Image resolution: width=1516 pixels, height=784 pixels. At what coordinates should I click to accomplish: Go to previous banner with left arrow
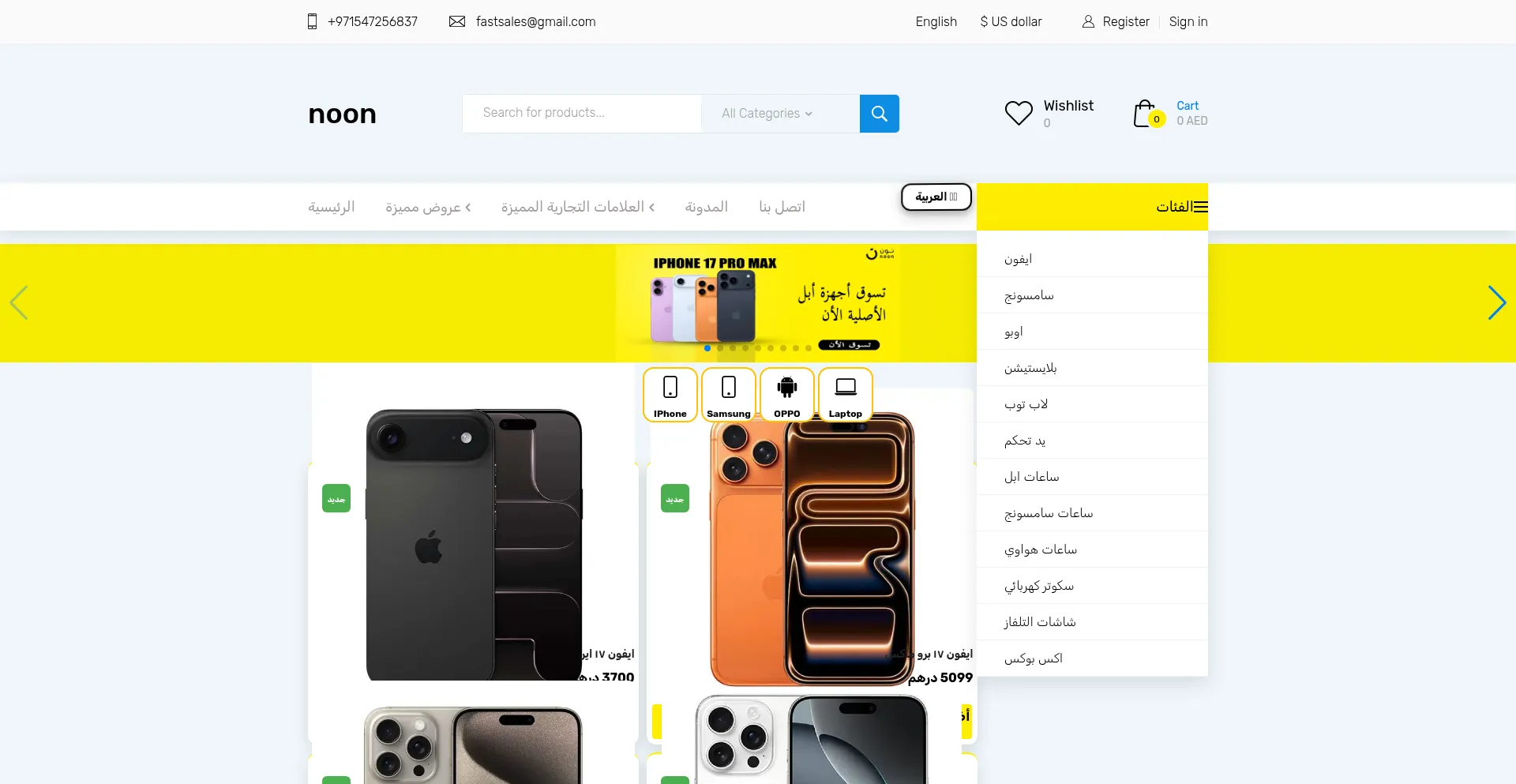click(19, 302)
